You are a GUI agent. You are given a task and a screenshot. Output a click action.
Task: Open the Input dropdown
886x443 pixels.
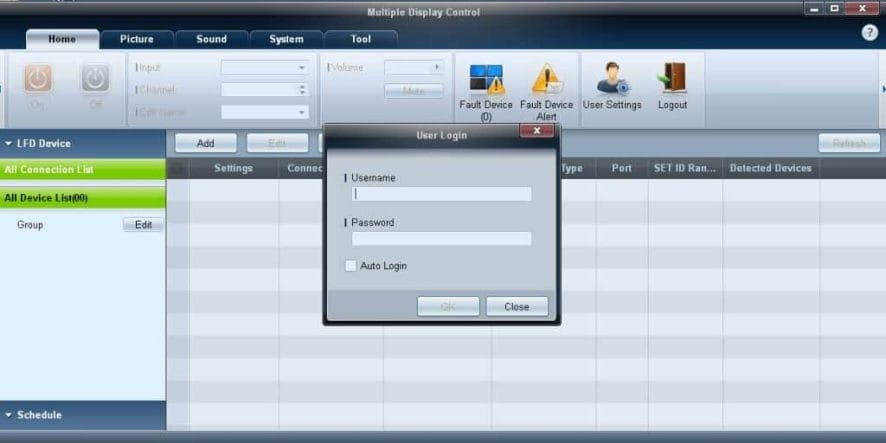click(x=265, y=68)
